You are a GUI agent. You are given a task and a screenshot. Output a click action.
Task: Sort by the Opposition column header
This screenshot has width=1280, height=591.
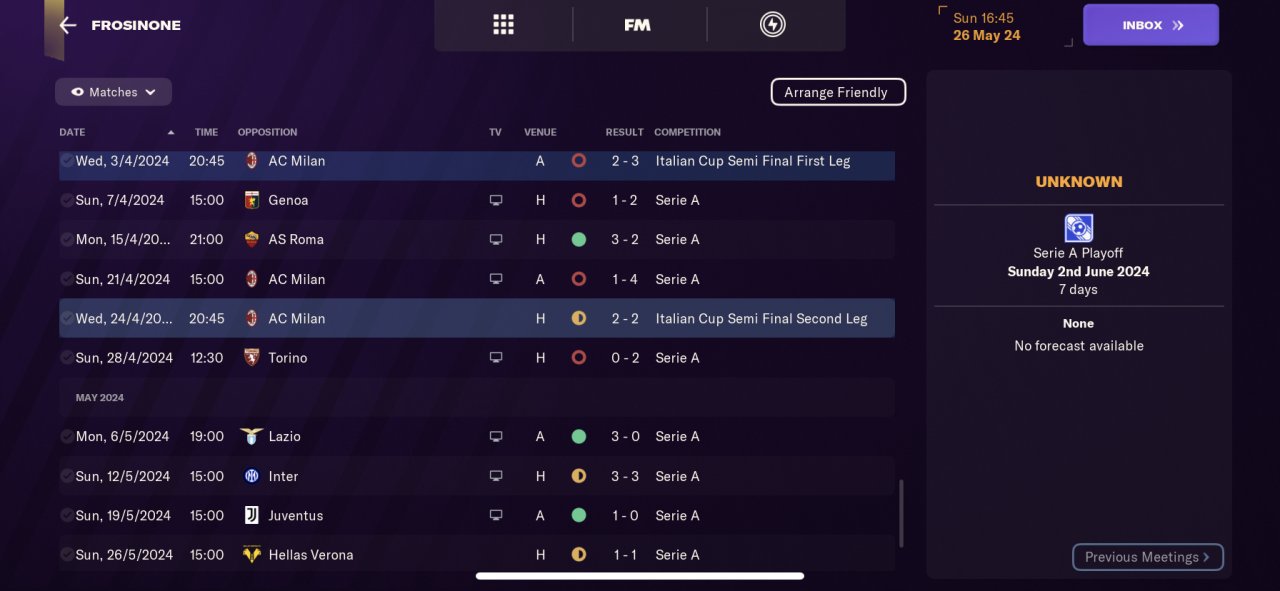[267, 132]
